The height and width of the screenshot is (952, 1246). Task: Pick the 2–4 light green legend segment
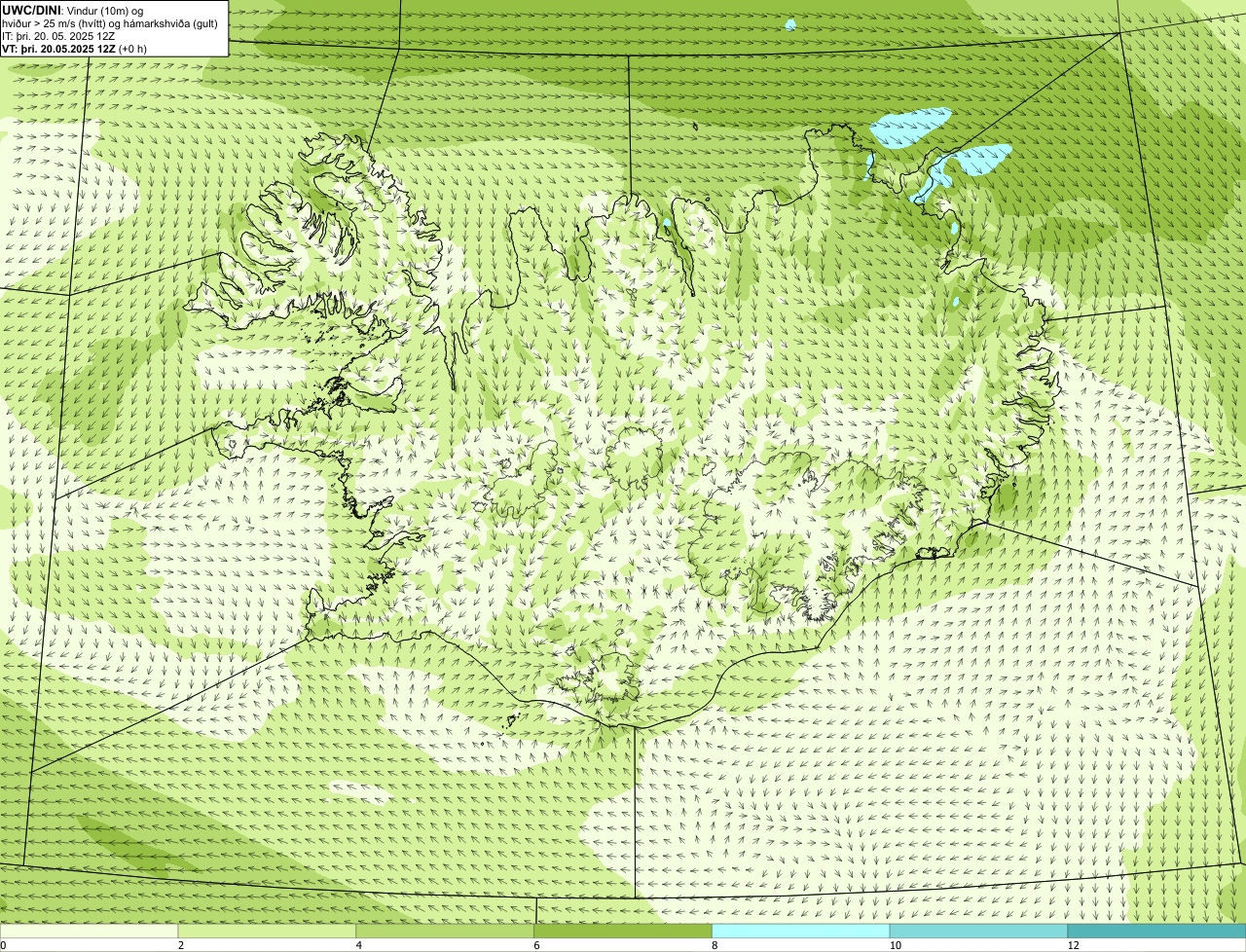click(268, 932)
